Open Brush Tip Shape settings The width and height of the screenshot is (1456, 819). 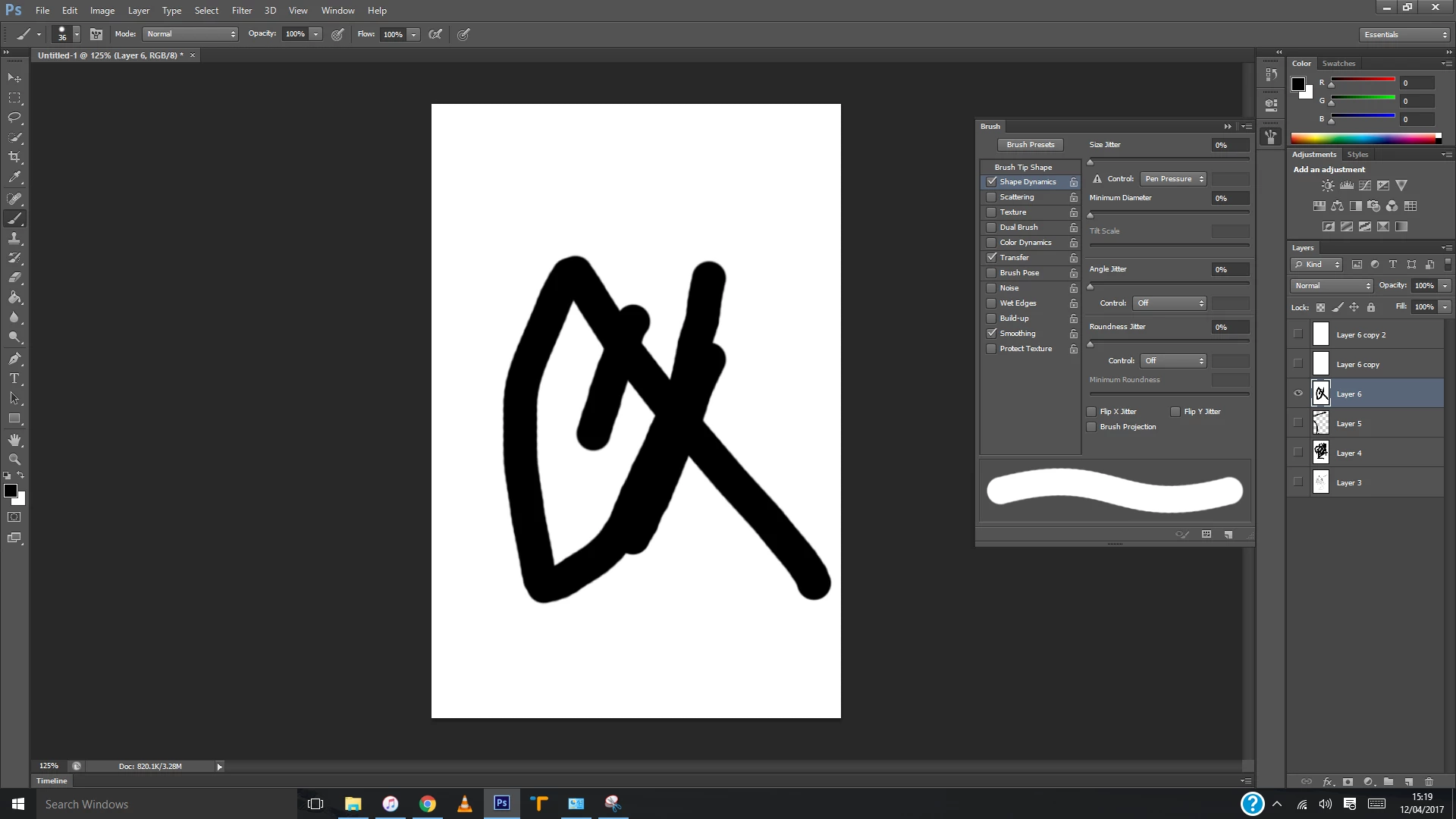pyautogui.click(x=1023, y=167)
